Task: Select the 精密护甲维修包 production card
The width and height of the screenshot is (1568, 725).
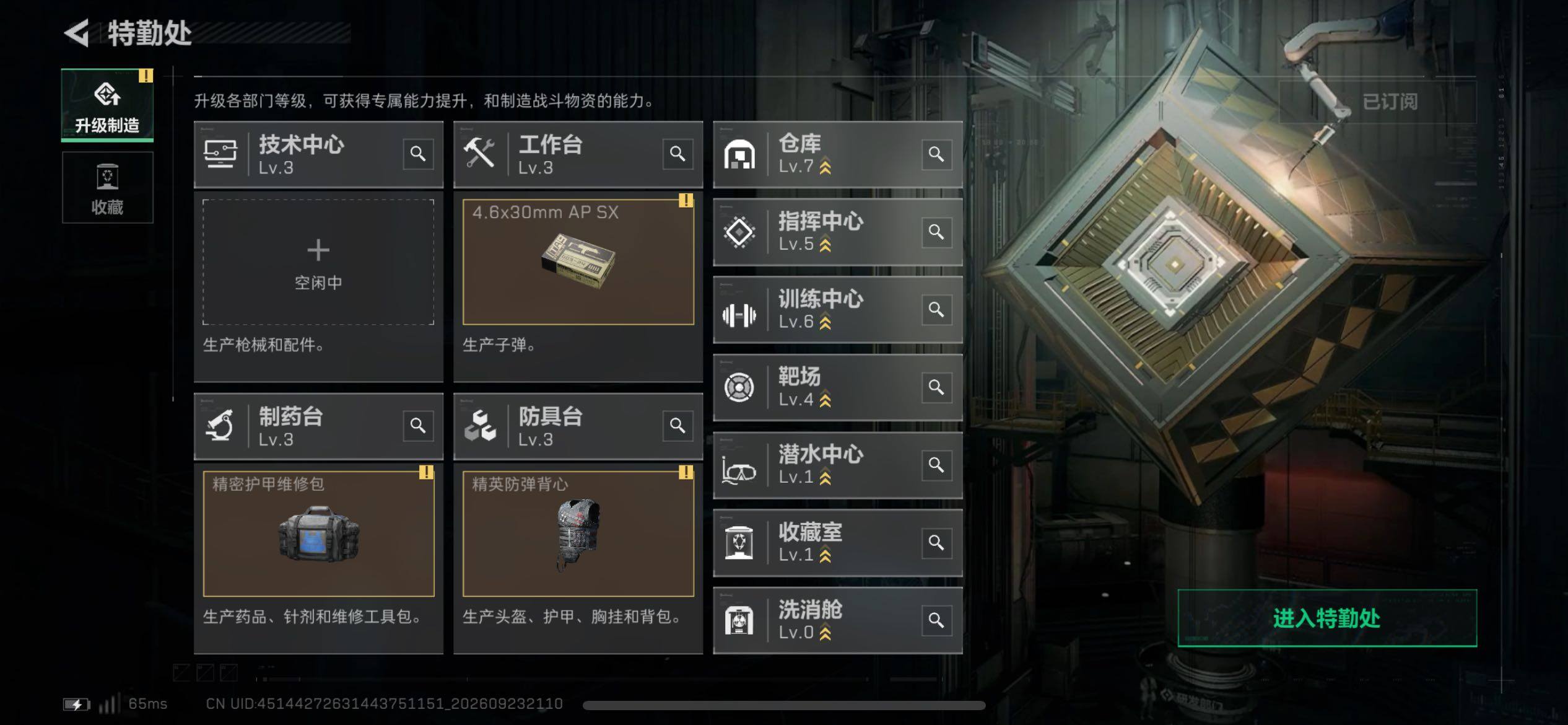Action: click(x=318, y=534)
